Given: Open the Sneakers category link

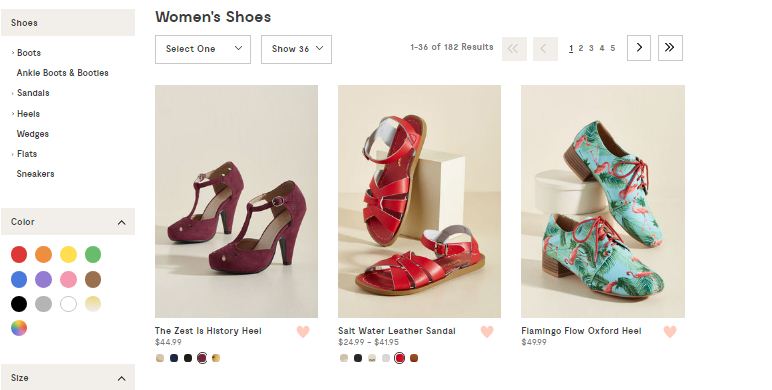Looking at the screenshot, I should 35,174.
